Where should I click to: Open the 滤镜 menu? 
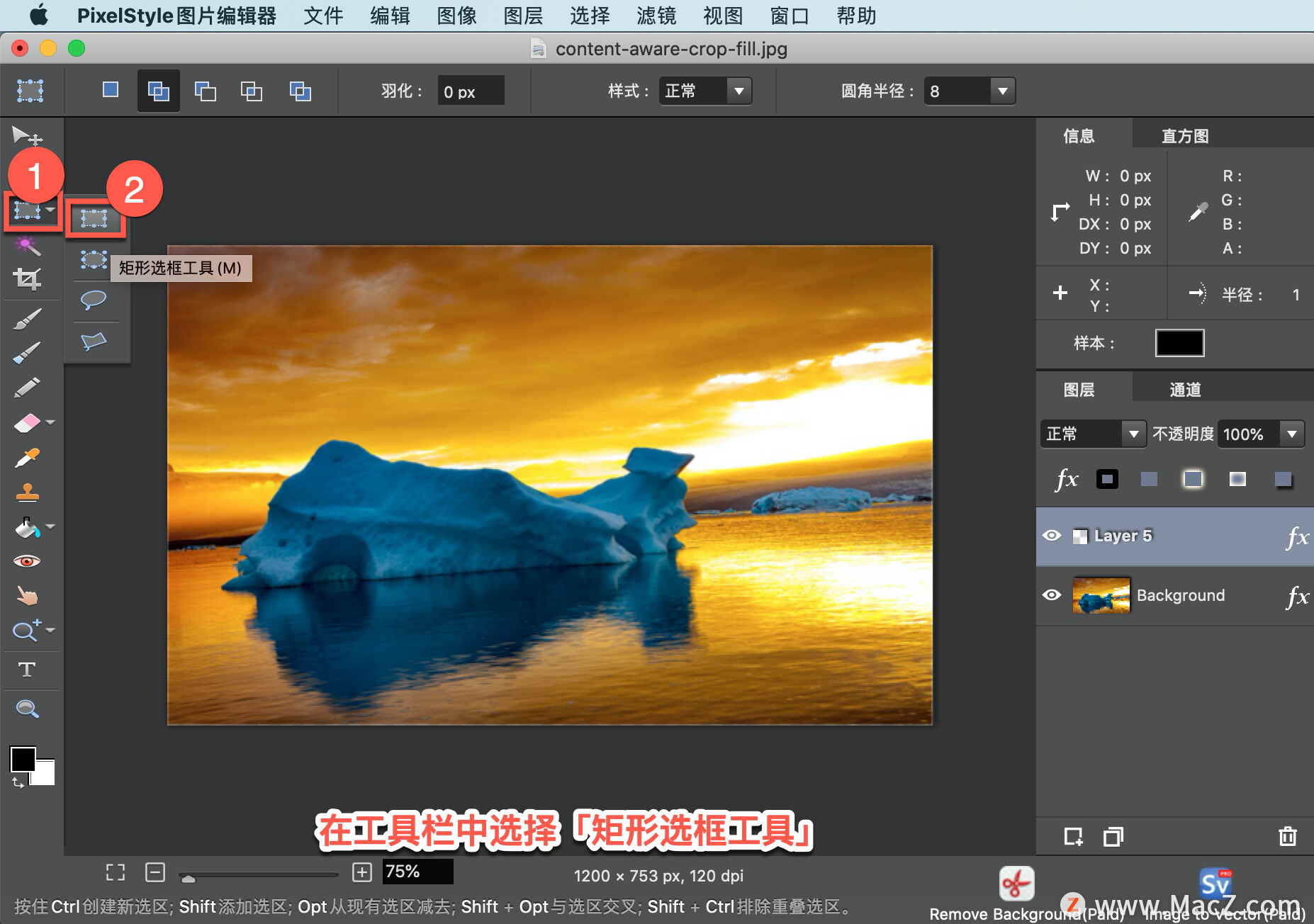pyautogui.click(x=656, y=16)
